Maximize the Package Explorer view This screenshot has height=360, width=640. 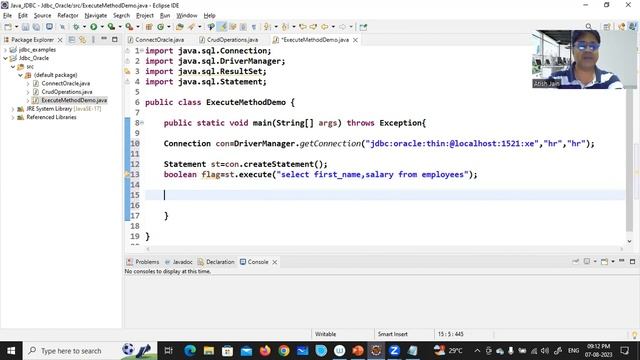pos(115,40)
